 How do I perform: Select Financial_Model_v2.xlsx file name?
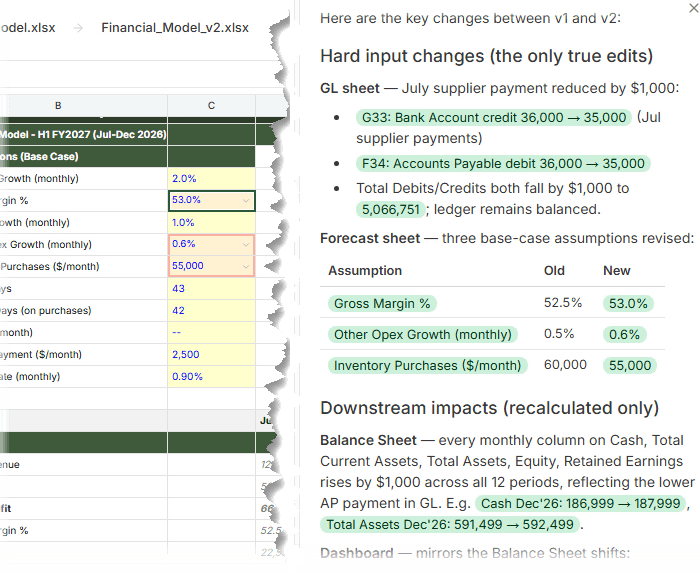(x=175, y=28)
